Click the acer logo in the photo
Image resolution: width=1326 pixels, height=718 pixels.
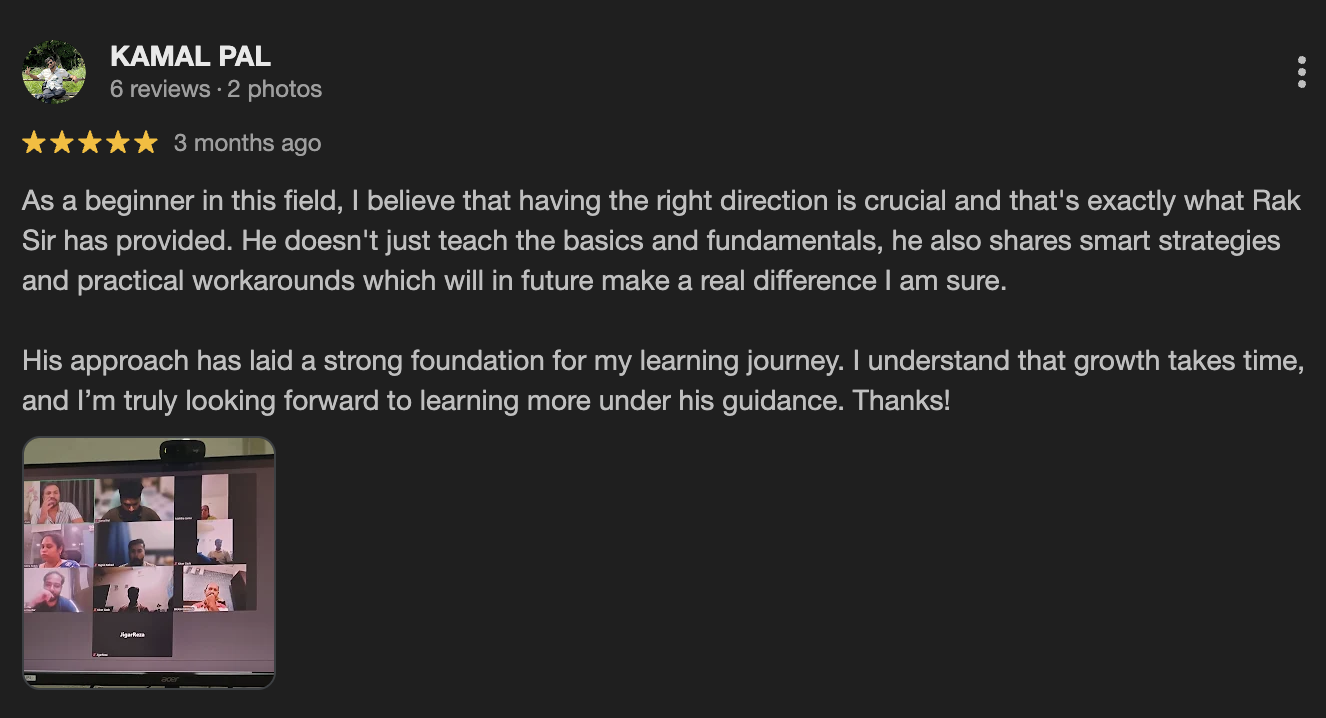(170, 680)
